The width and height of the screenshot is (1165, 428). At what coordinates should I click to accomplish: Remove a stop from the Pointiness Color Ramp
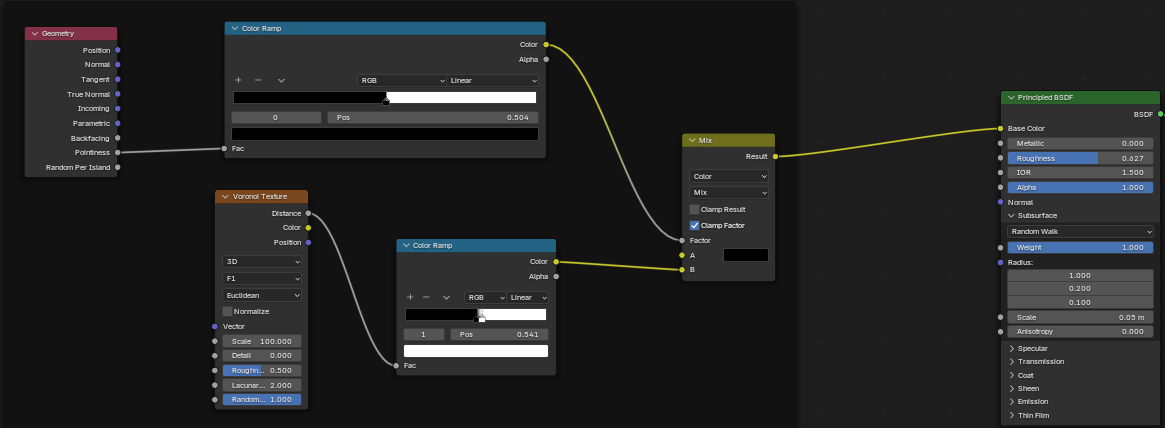pos(258,80)
